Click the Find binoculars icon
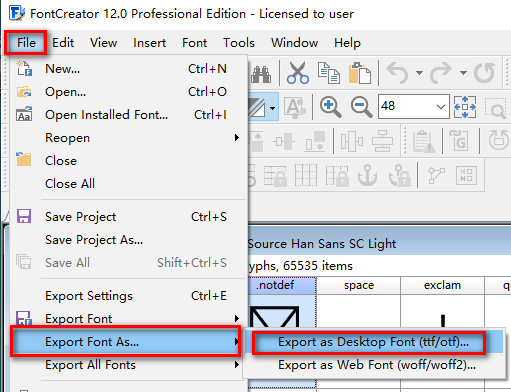Screen dimensions: 511x392 (x=261, y=74)
